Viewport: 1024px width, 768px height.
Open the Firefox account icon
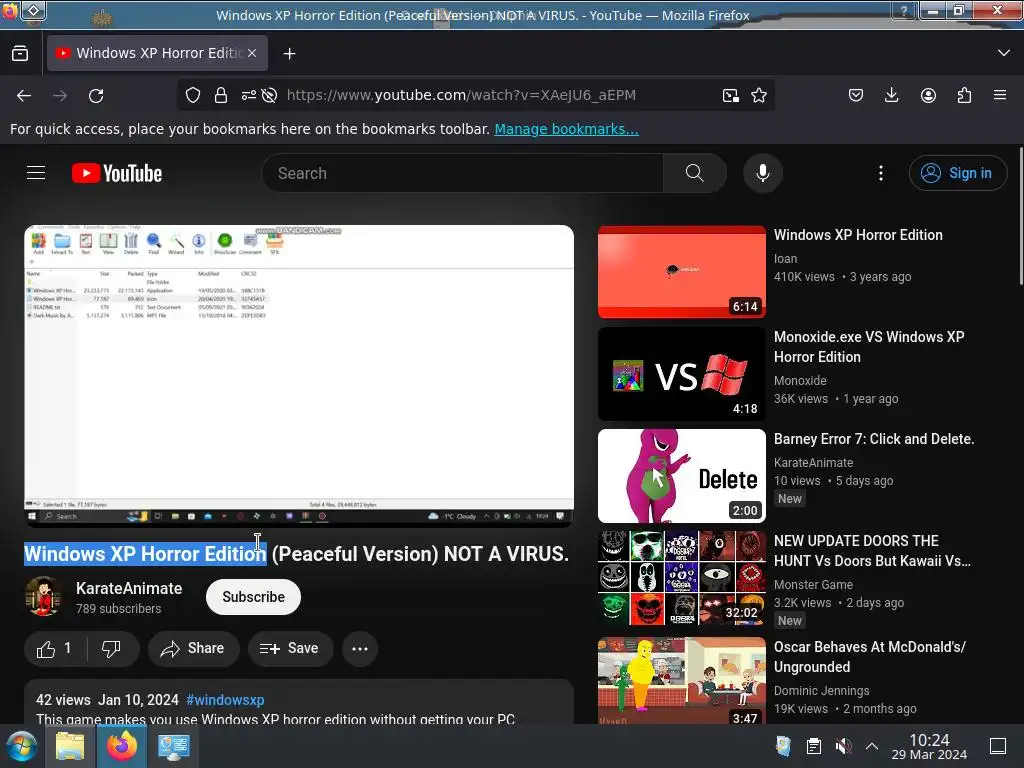[x=928, y=95]
